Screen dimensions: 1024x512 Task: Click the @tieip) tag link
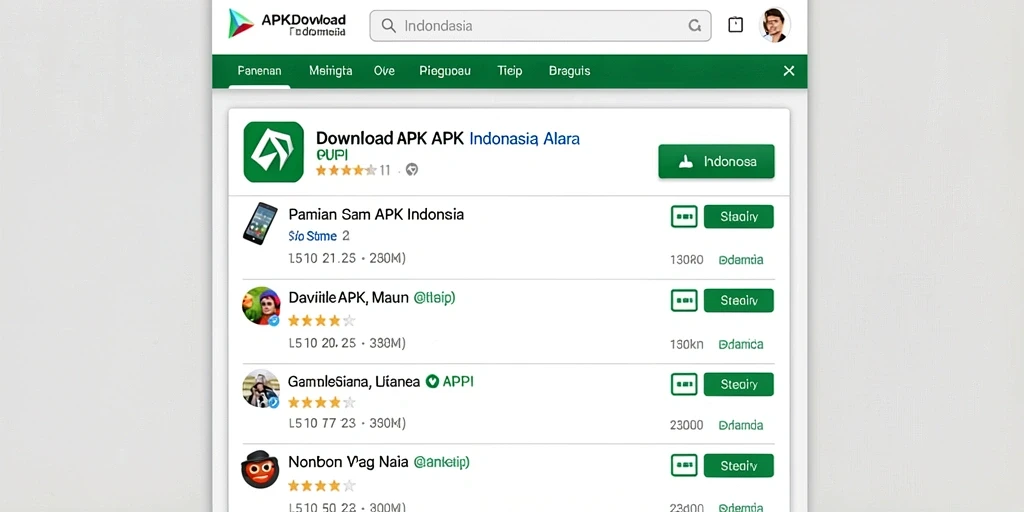coord(434,298)
